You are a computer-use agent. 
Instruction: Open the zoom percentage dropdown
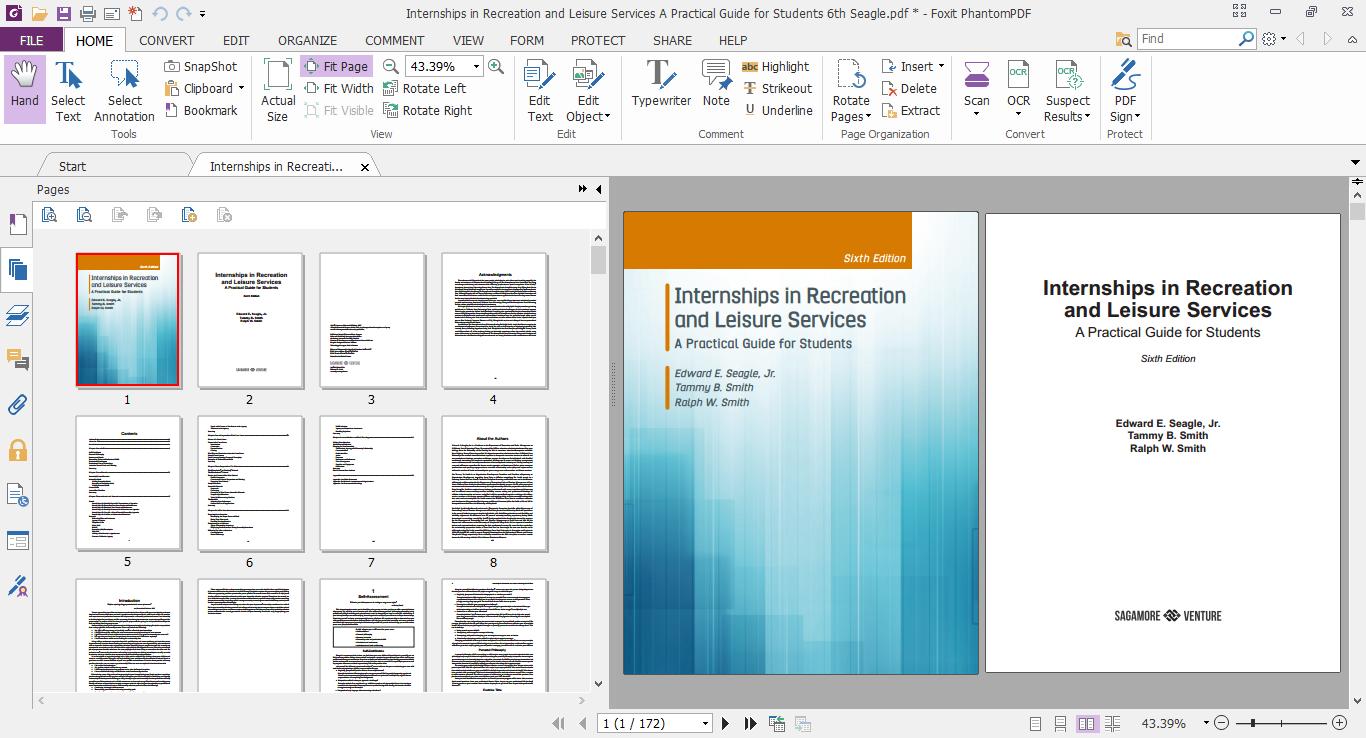(x=477, y=66)
